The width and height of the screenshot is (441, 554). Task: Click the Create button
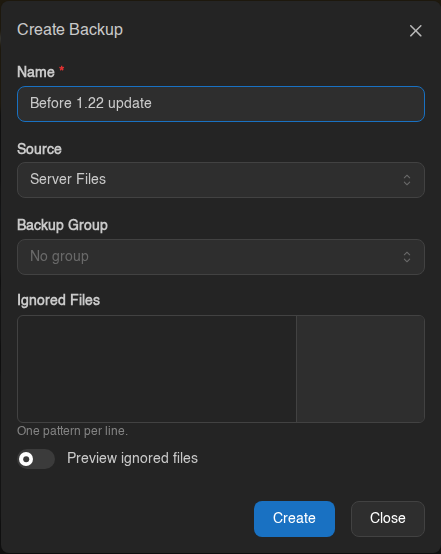[x=294, y=519]
